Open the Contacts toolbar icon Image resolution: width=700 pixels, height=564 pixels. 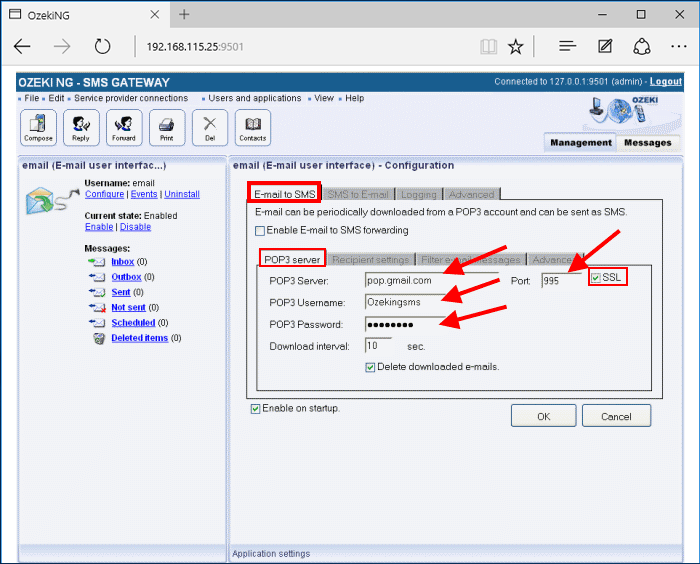pyautogui.click(x=253, y=127)
